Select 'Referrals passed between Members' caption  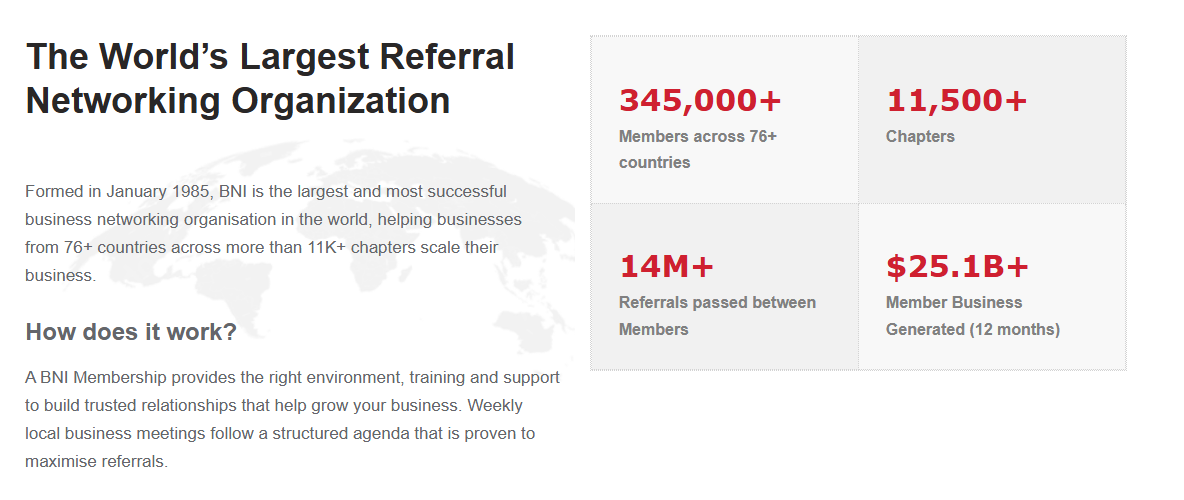click(717, 316)
